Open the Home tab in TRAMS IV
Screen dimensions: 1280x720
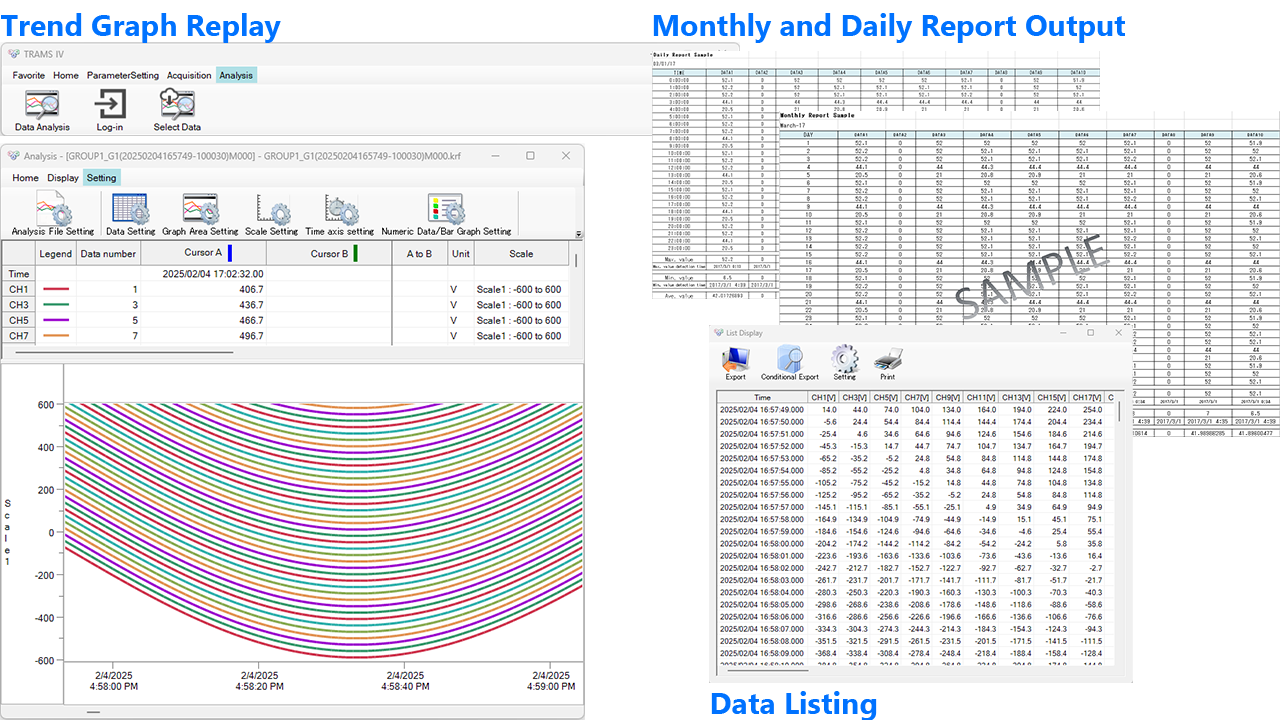tap(66, 75)
